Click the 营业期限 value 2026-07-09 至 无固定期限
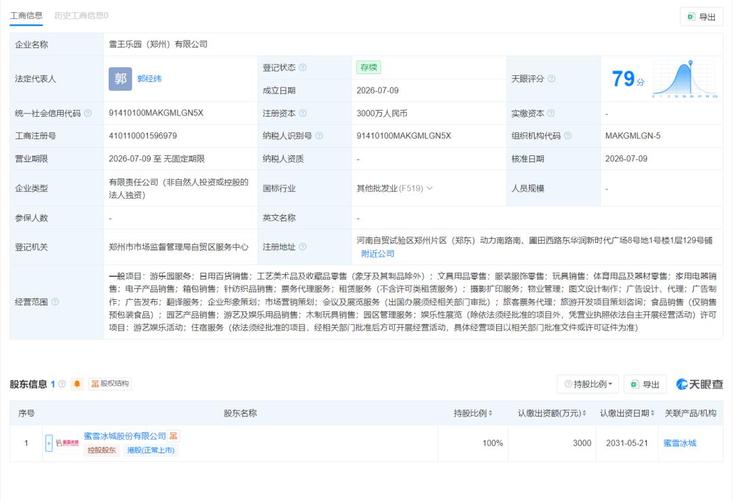Image resolution: width=733 pixels, height=500 pixels. point(157,159)
